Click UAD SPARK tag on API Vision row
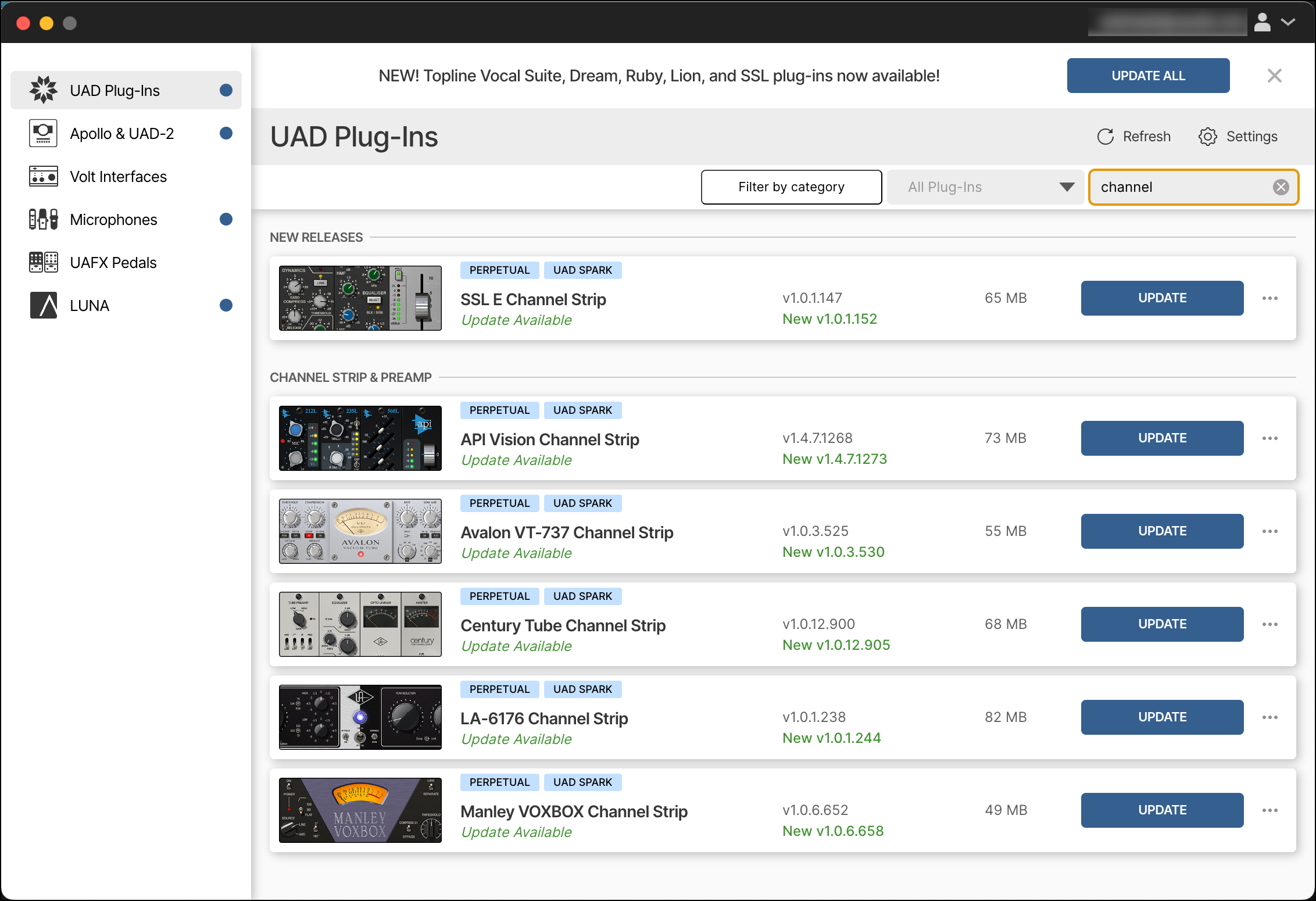Screen dimensions: 1316x901 coord(582,410)
